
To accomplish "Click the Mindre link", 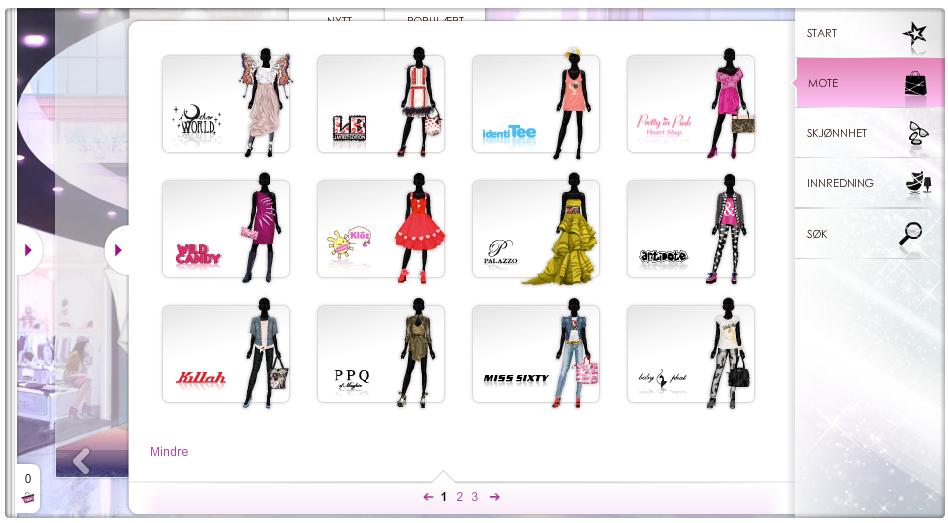I will click(x=169, y=452).
